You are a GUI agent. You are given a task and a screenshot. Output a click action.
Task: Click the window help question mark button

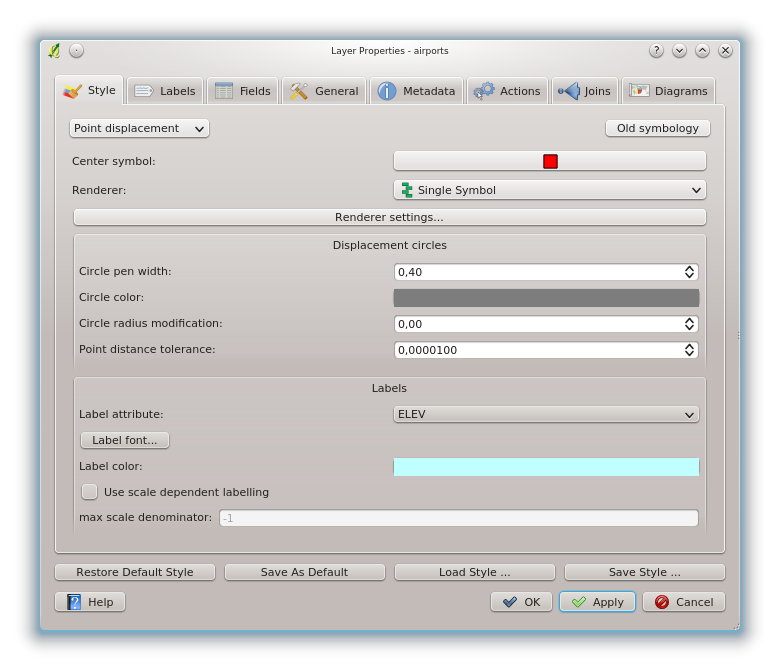[x=656, y=50]
